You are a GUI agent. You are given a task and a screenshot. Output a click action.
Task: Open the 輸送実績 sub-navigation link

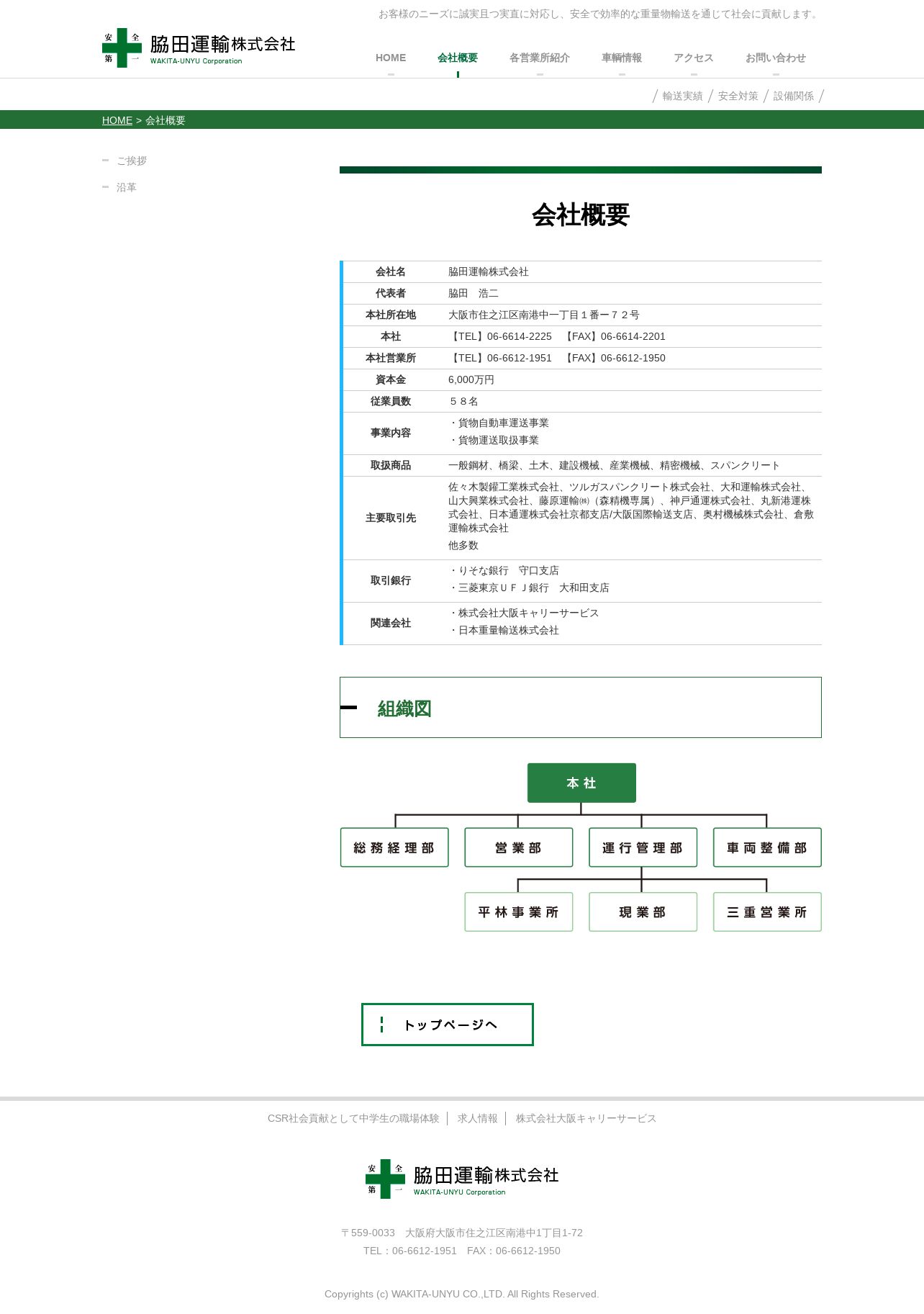pyautogui.click(x=682, y=96)
